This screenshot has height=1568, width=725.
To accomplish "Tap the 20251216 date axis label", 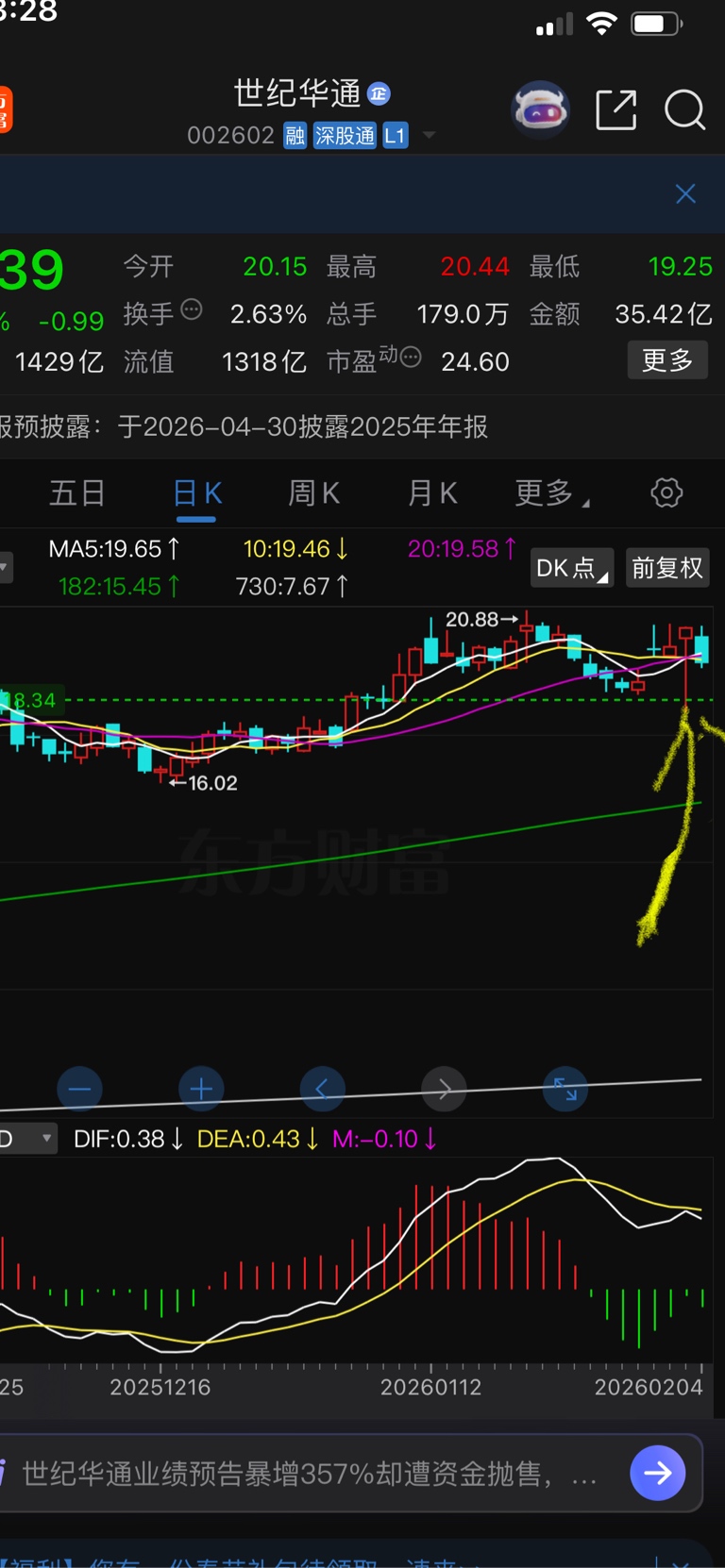I will coord(160,1387).
